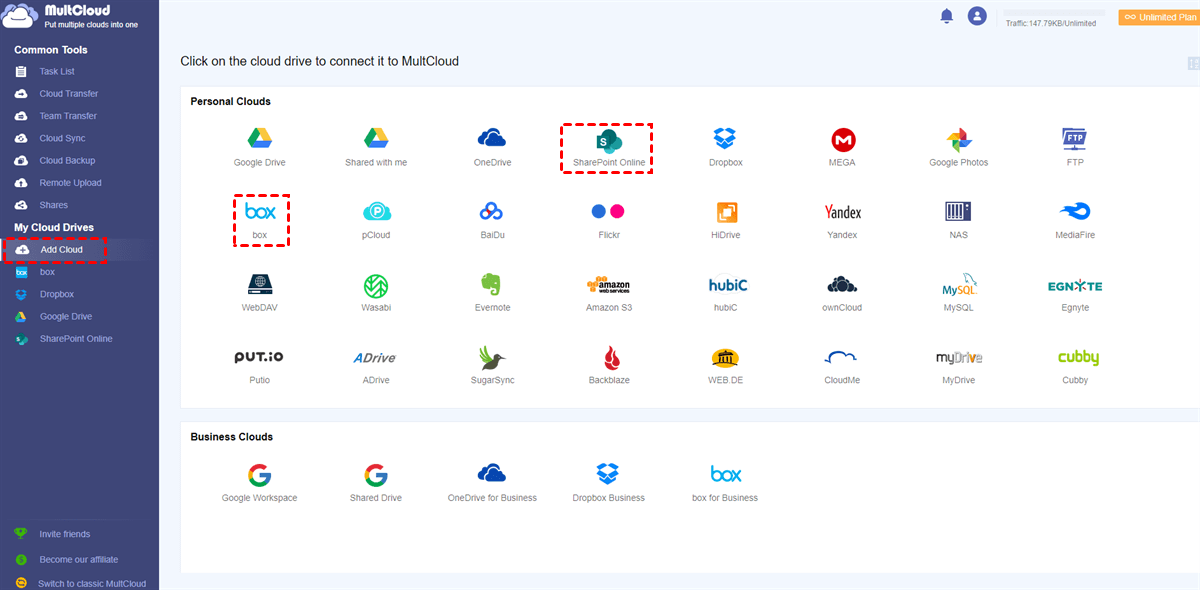This screenshot has height=590, width=1200.
Task: Add Egnyte cloud
Action: [x=1075, y=294]
